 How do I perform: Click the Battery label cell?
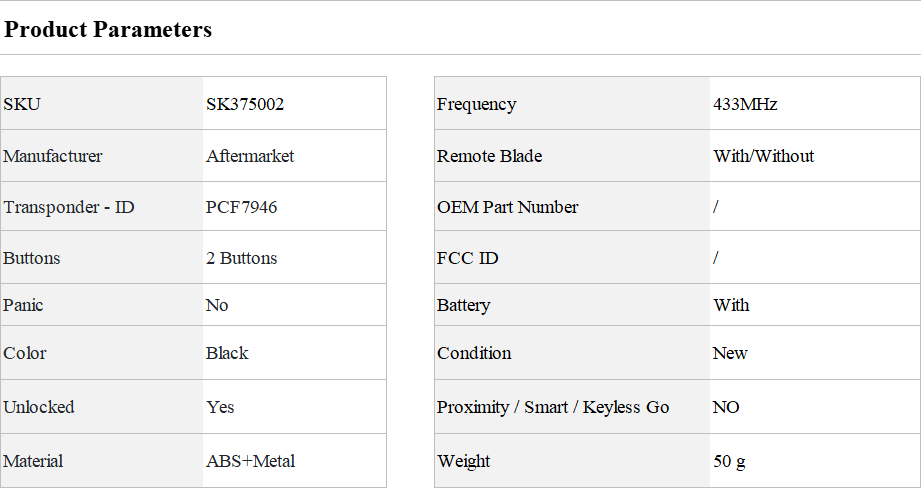click(x=464, y=305)
